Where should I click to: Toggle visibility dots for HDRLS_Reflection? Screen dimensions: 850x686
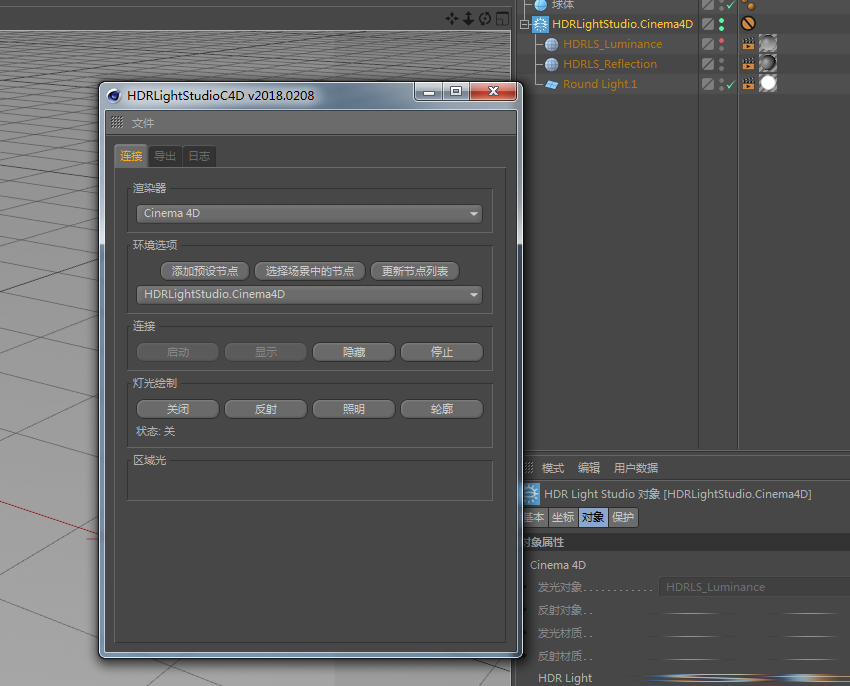click(x=722, y=65)
